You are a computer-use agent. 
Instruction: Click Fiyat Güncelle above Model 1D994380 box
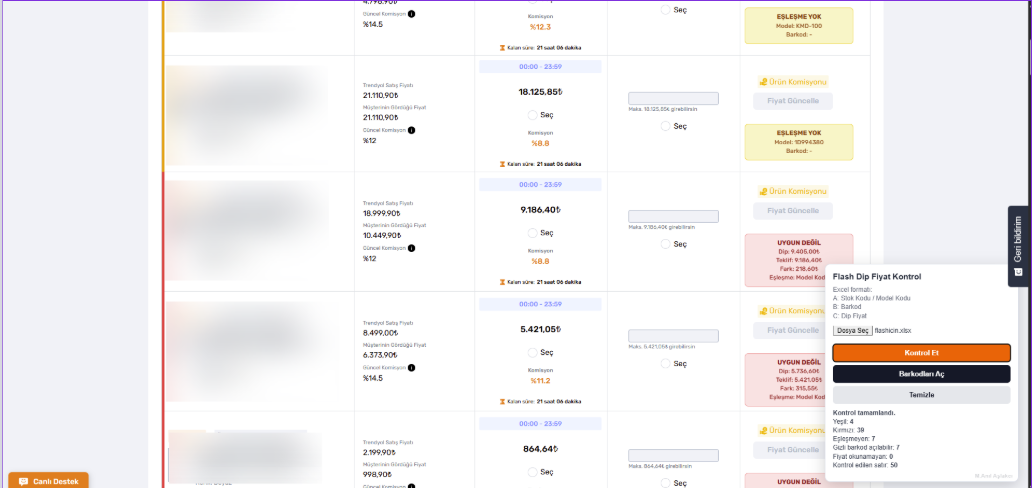click(793, 101)
